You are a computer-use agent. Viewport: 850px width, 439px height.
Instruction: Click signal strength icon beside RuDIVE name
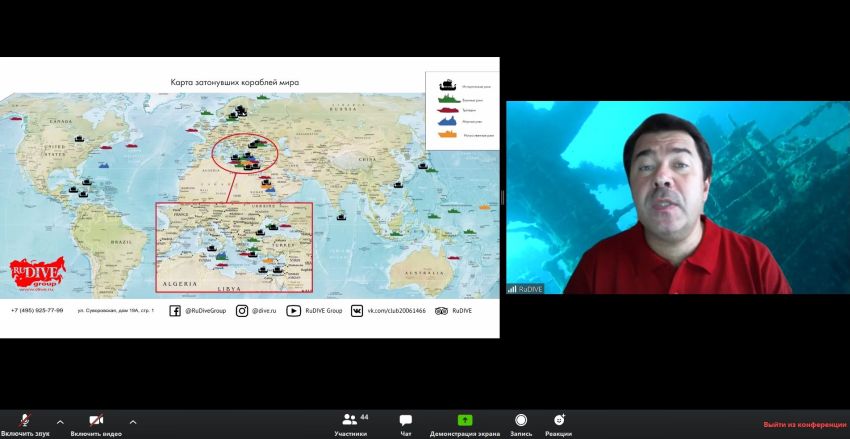pos(512,289)
